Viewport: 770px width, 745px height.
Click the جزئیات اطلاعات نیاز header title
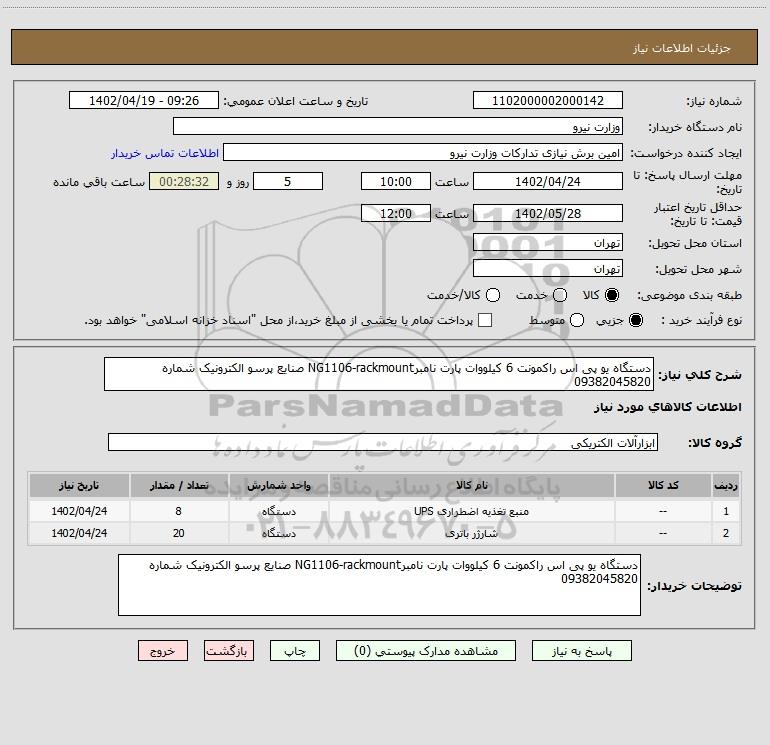pos(682,48)
